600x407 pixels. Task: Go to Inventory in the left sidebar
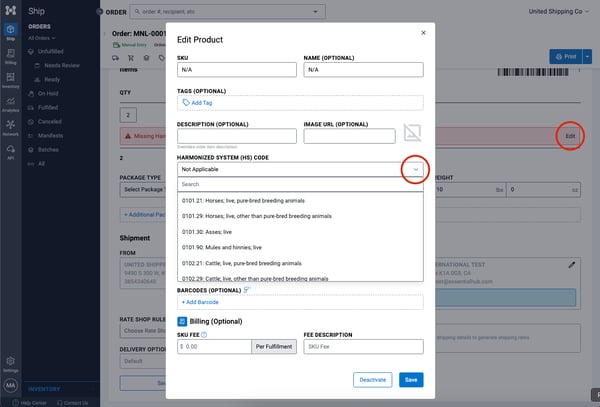click(10, 79)
